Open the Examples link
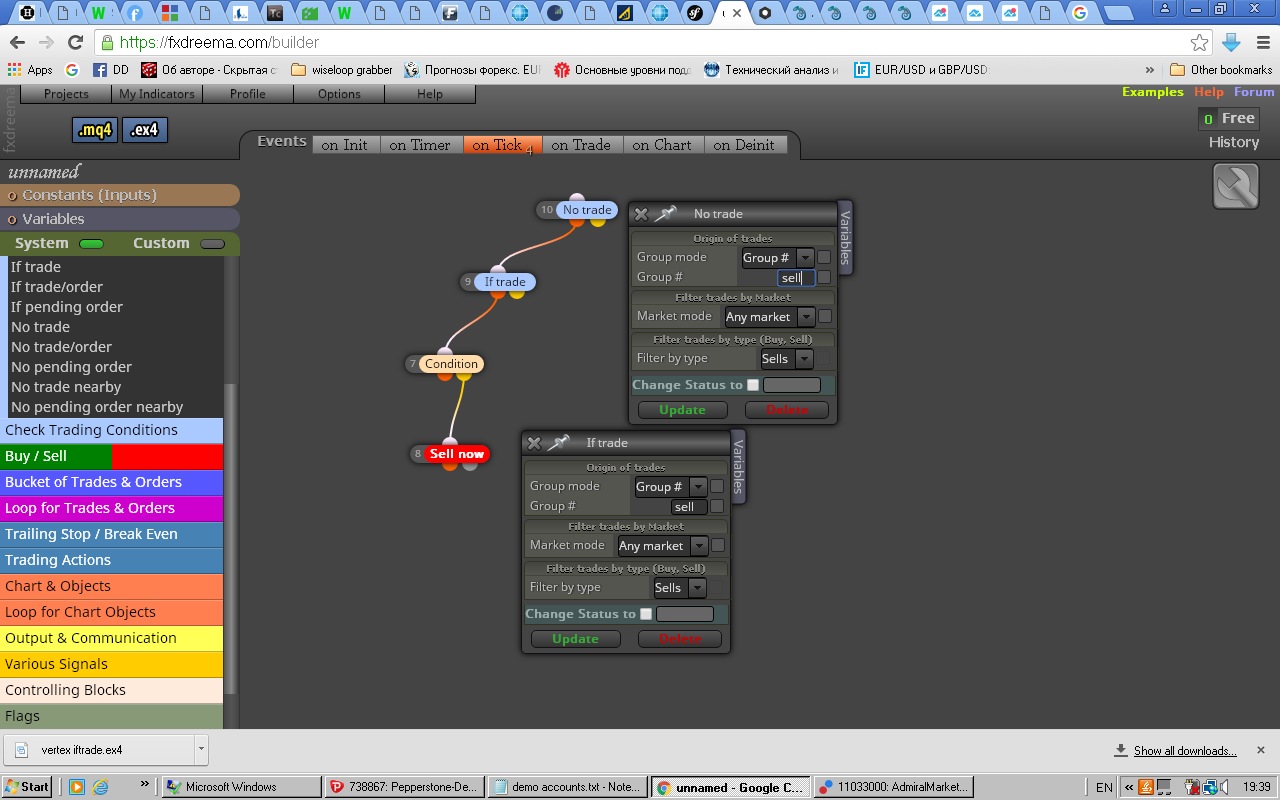Image resolution: width=1280 pixels, height=800 pixels. [1152, 92]
